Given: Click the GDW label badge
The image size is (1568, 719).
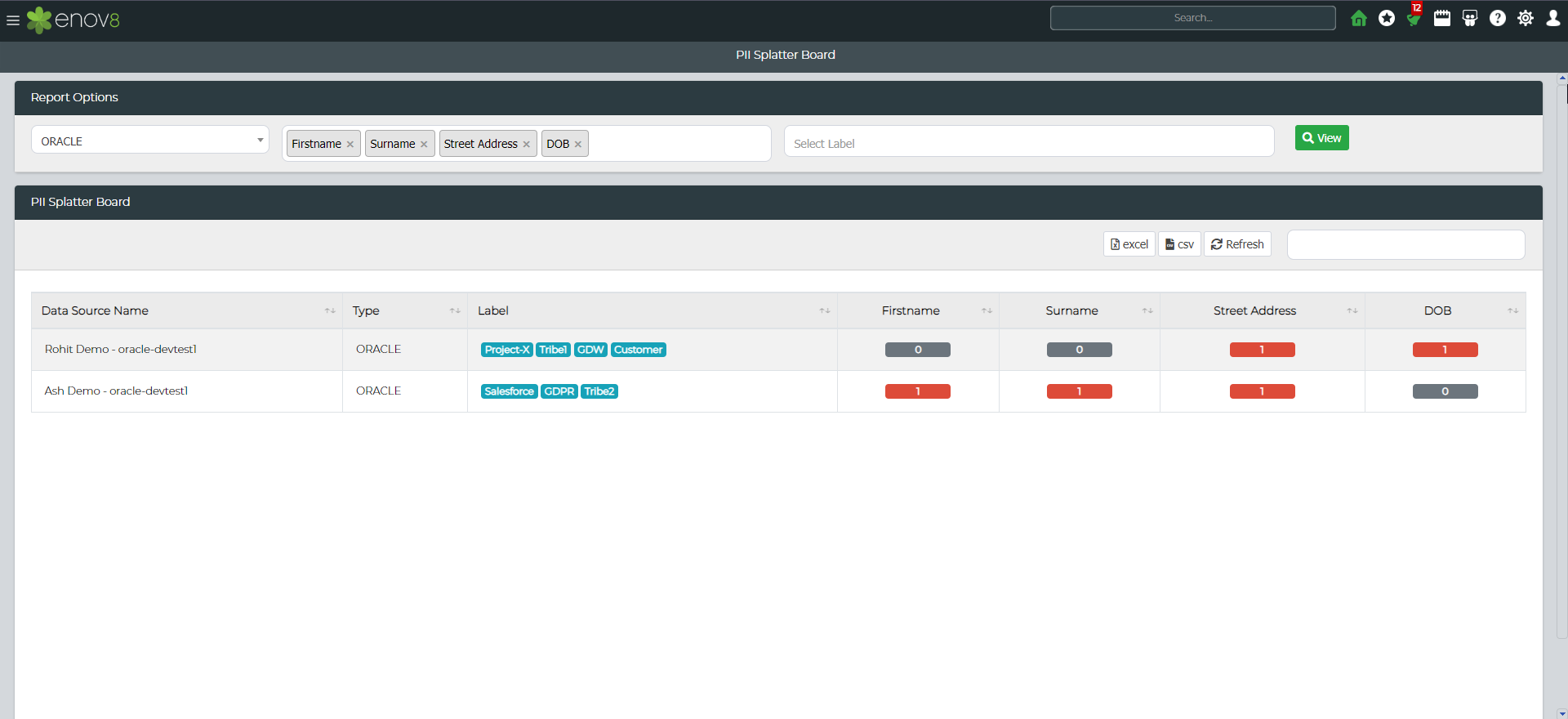Looking at the screenshot, I should 590,350.
